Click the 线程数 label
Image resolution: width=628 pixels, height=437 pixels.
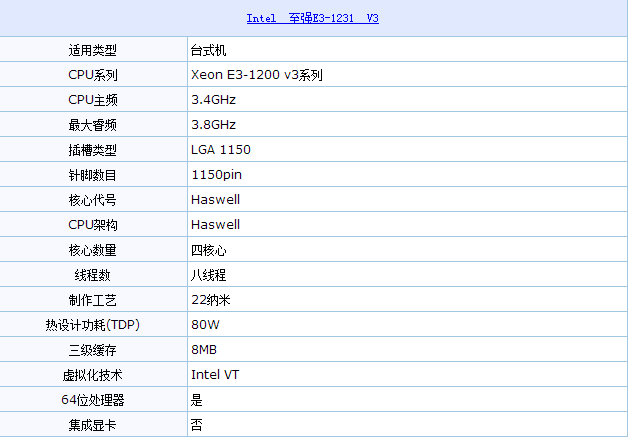coord(93,275)
